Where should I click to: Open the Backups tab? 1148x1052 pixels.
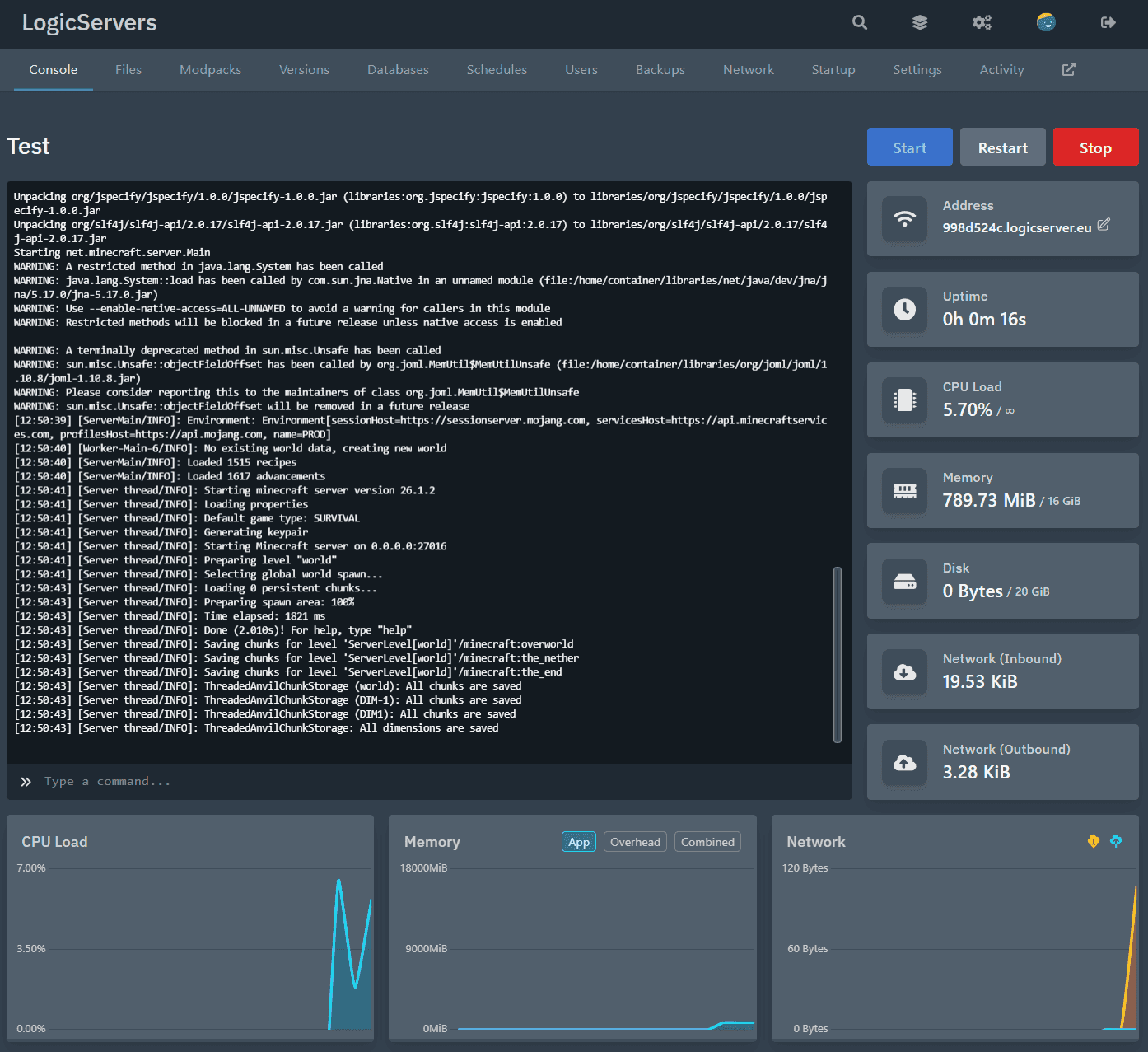[x=660, y=70]
